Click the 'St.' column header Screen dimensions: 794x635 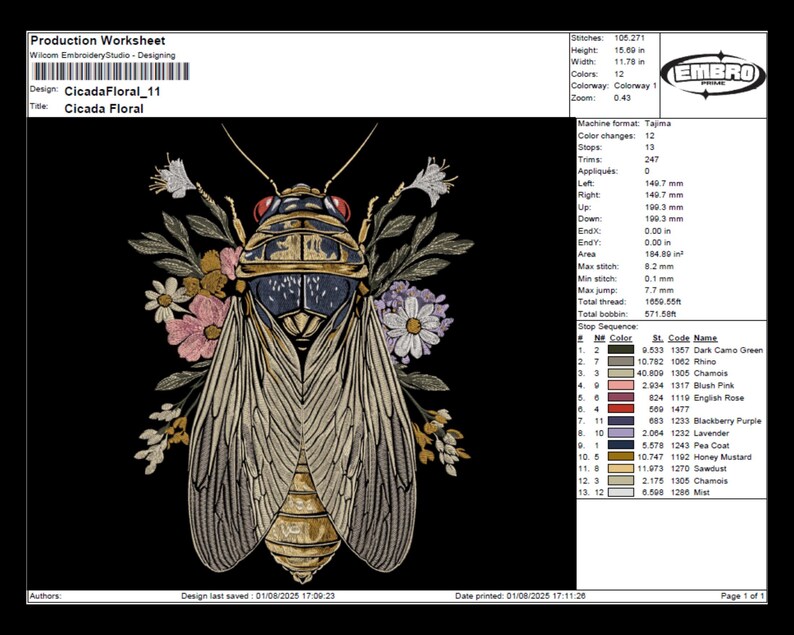658,338
